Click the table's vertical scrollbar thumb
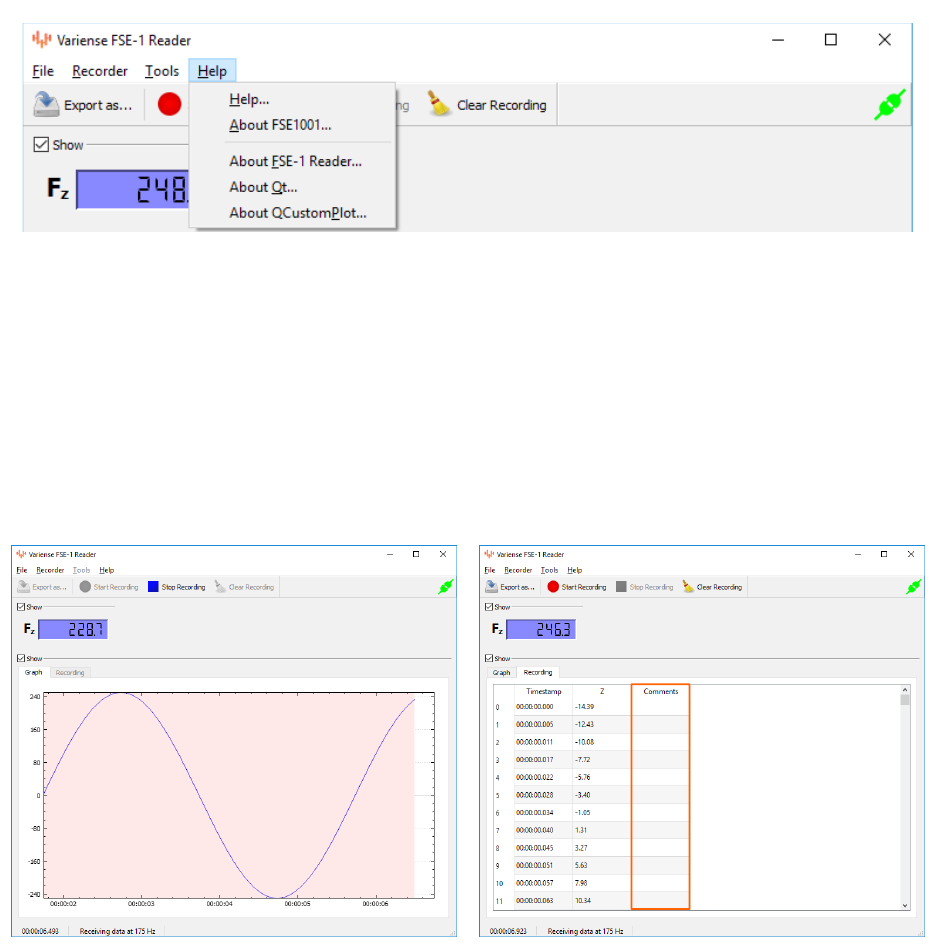This screenshot has height=950, width=937. pyautogui.click(x=905, y=700)
